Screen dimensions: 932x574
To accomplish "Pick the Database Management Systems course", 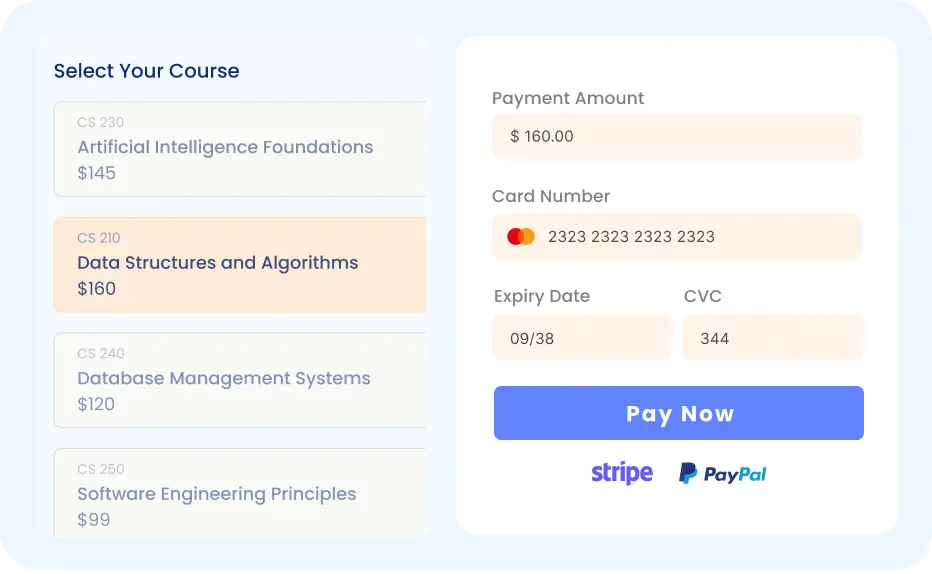I will (x=240, y=379).
